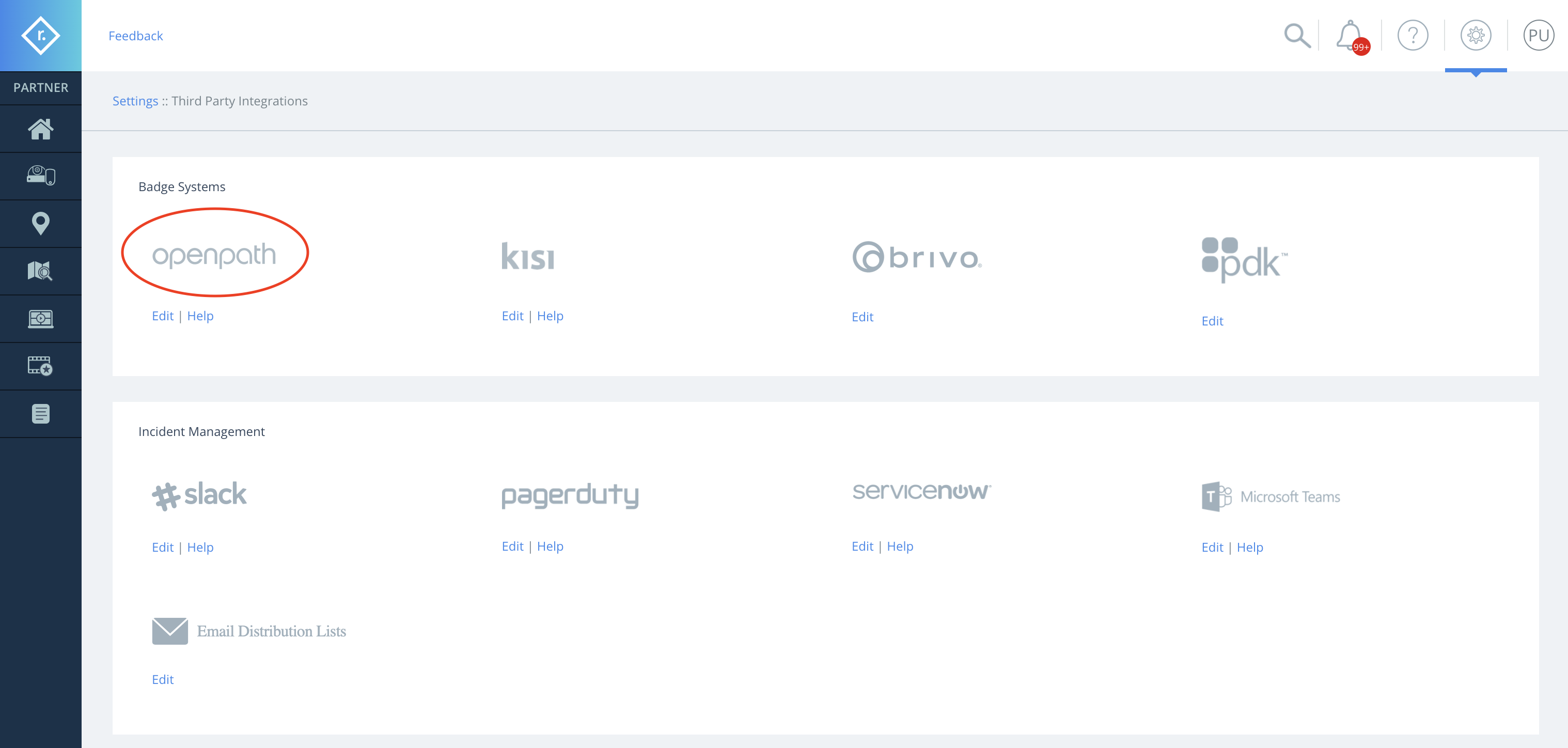Open the PU user profile menu

pyautogui.click(x=1539, y=35)
